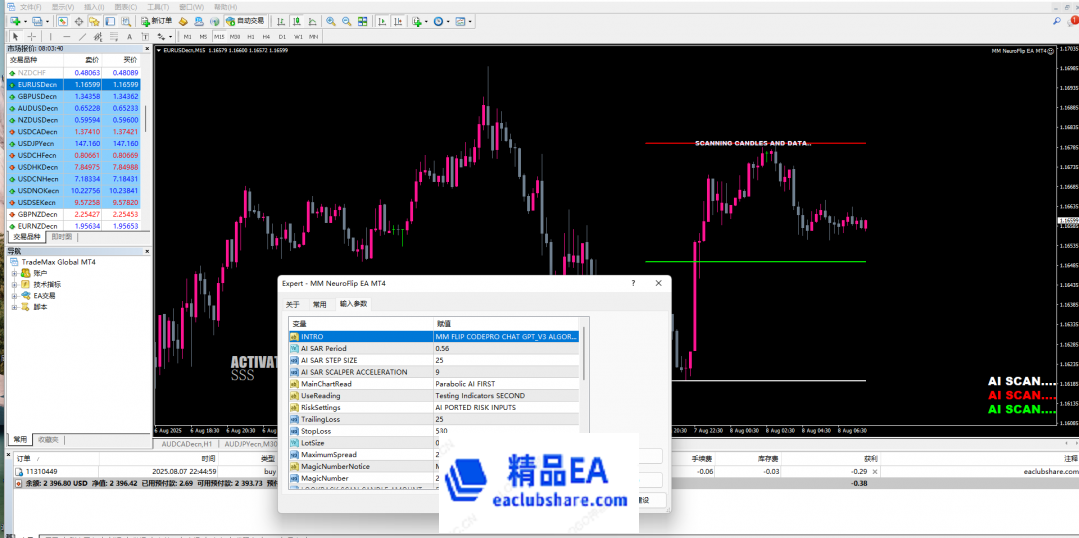The image size is (1079, 538).
Task: Select the horizontal line drawing tool
Action: tap(67, 37)
